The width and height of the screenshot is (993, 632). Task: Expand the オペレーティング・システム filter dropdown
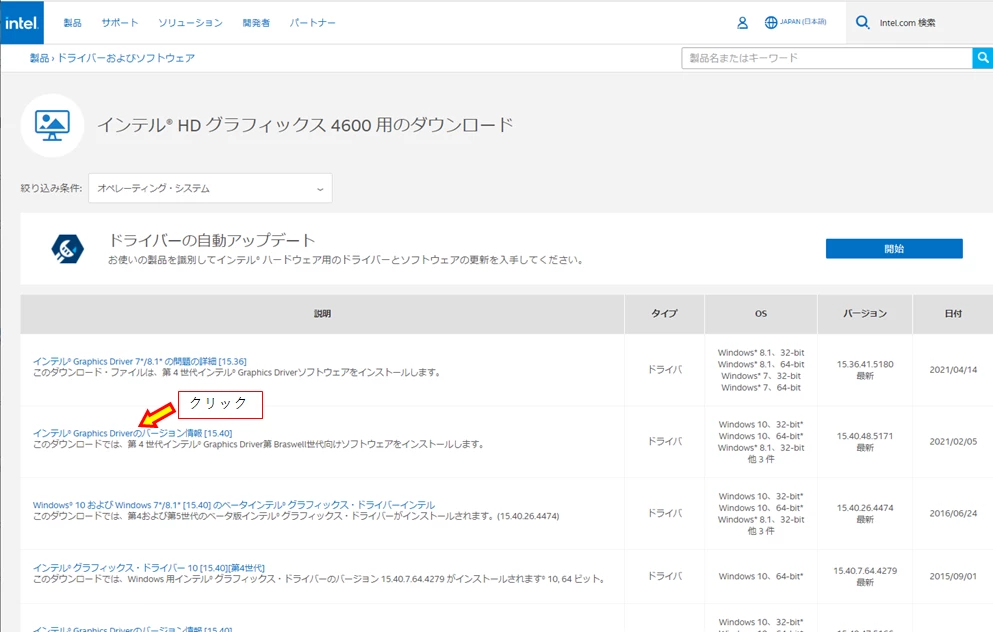tap(210, 188)
